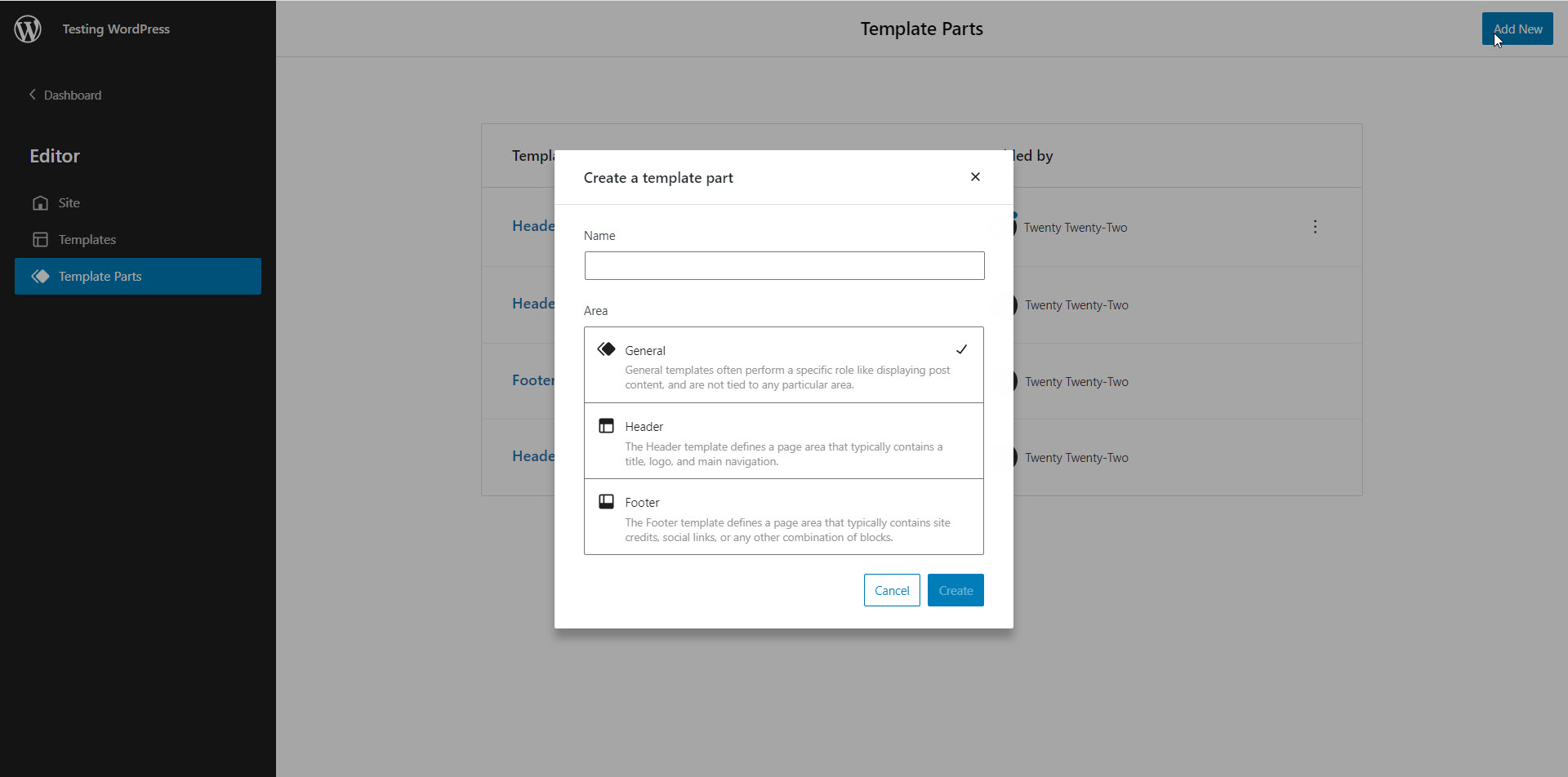
Task: Click the WordPress logo icon
Action: [28, 29]
